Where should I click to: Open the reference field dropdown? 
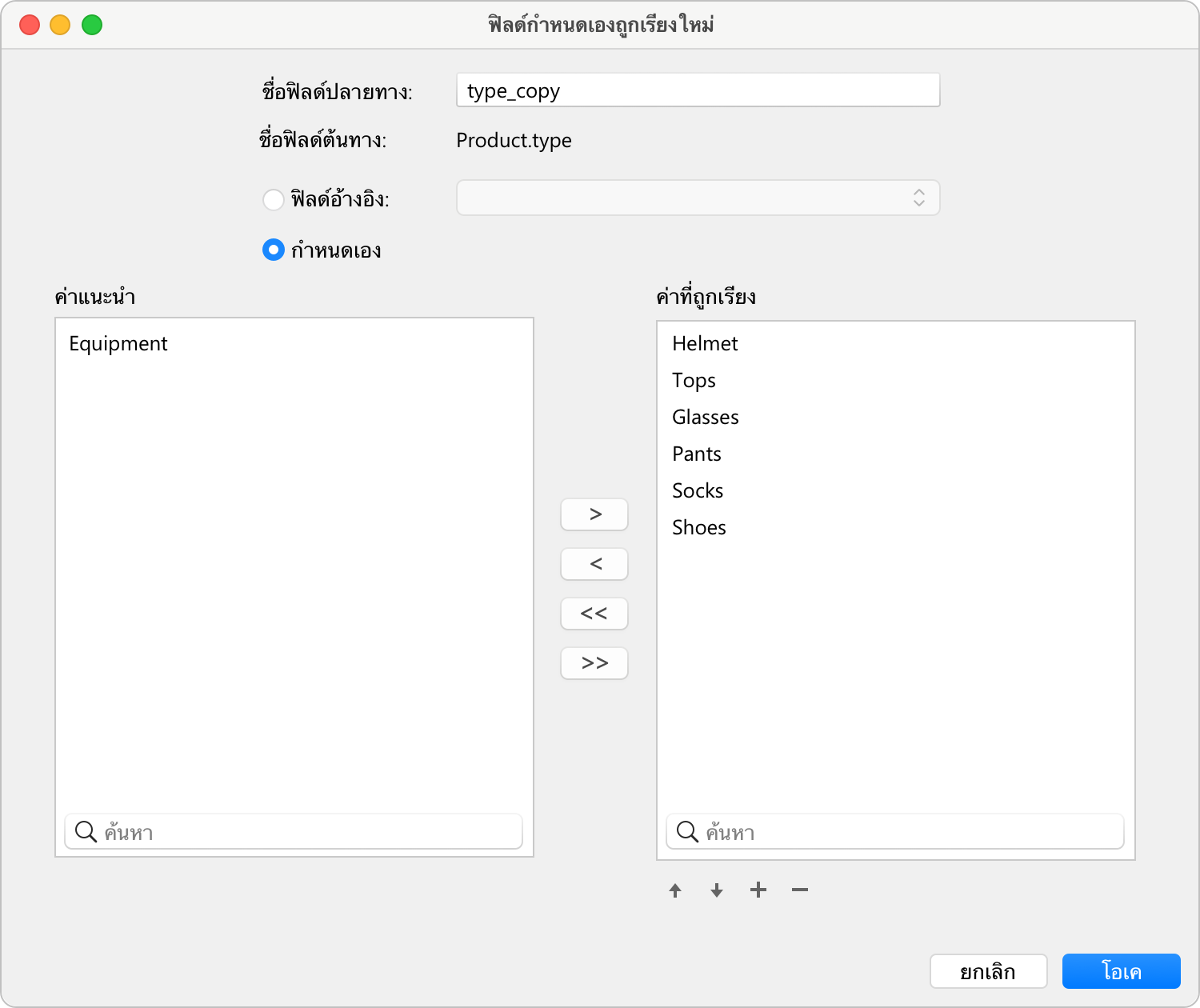(x=698, y=198)
